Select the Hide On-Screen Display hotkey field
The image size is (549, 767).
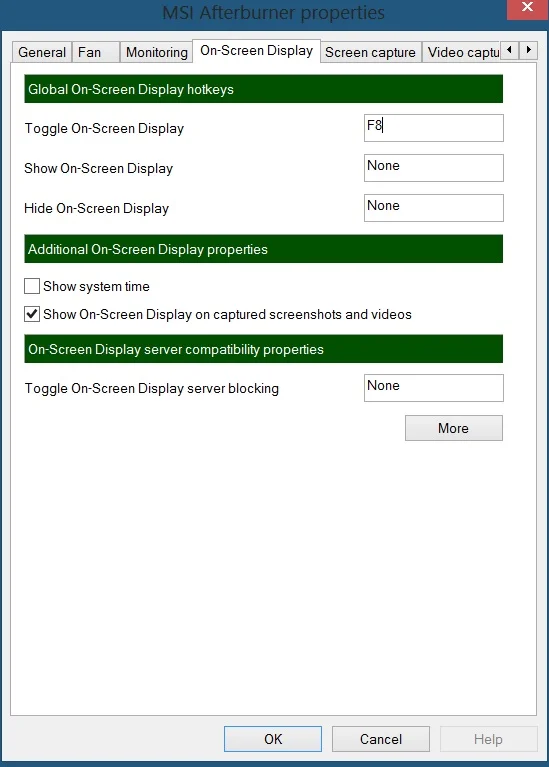(434, 208)
